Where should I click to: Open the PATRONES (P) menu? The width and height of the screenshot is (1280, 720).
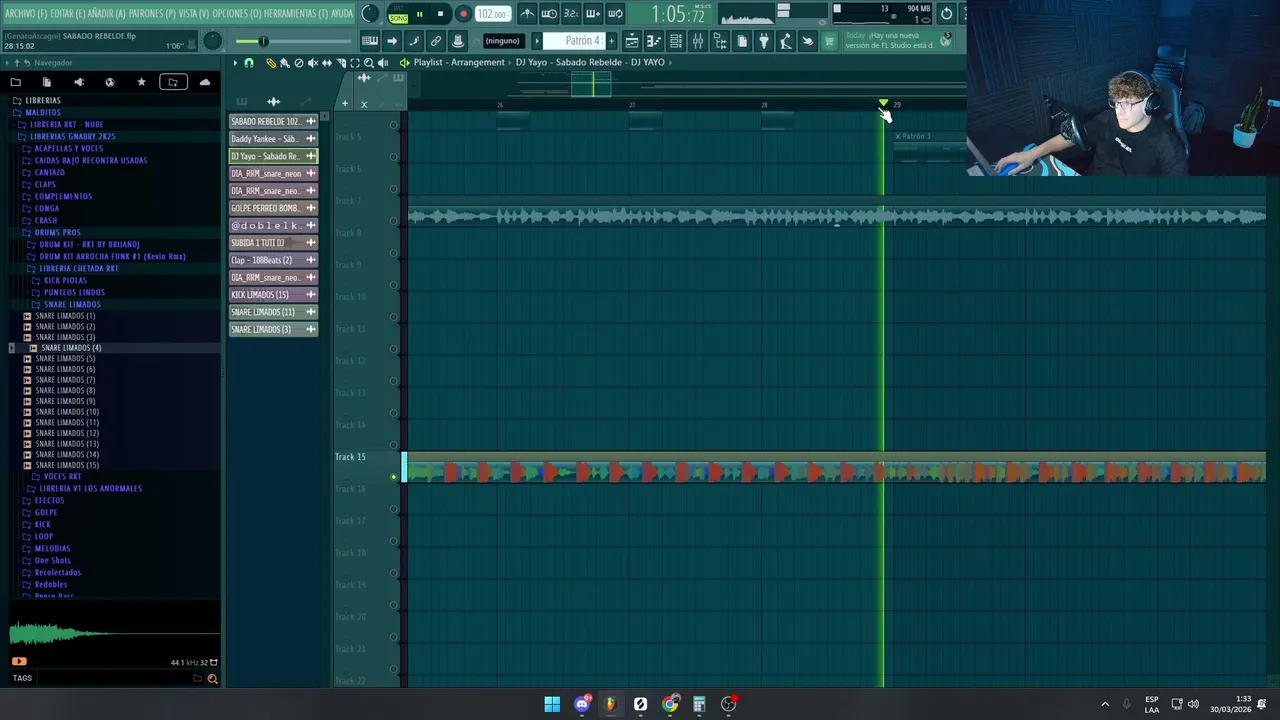(x=152, y=14)
